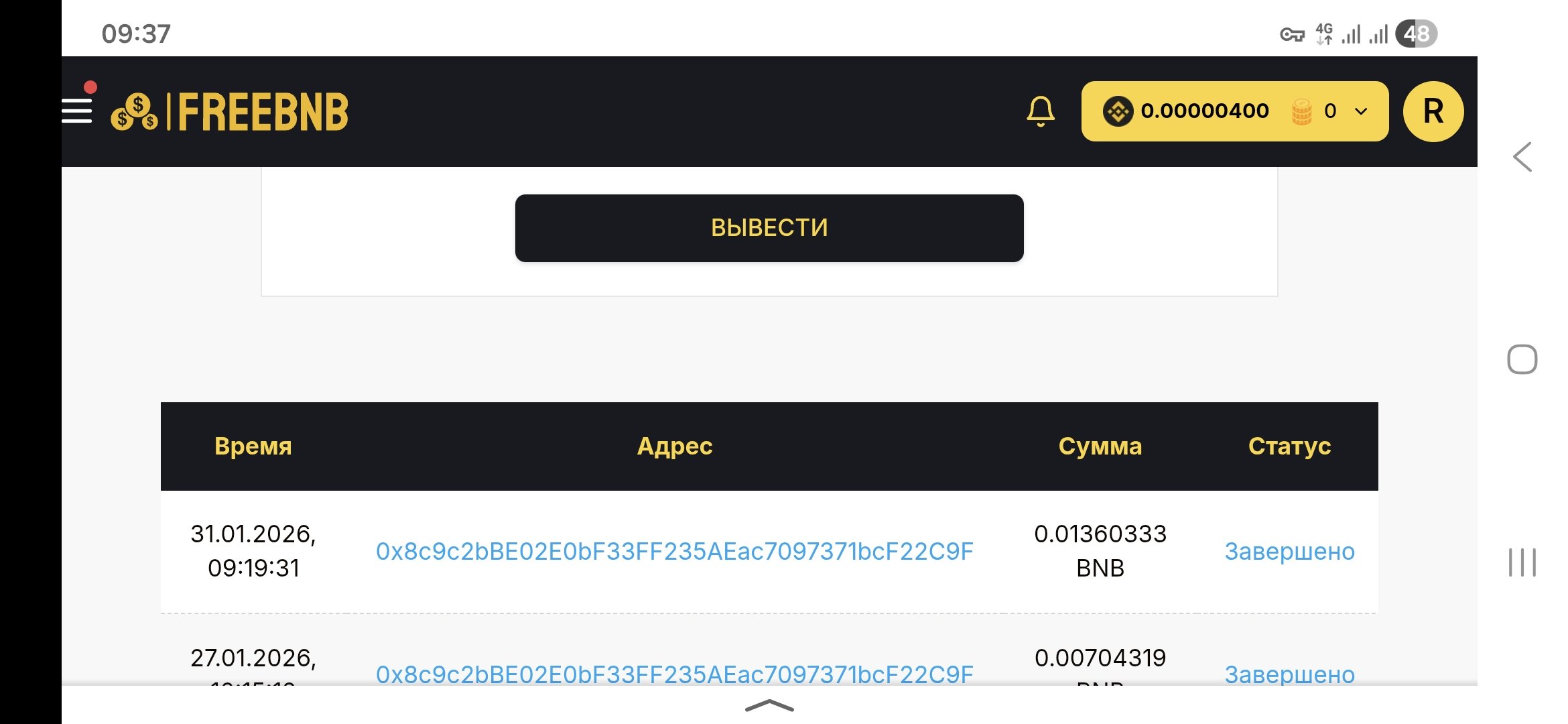Click the Статус column header
Screen dimensions: 1568x724
[x=1289, y=446]
